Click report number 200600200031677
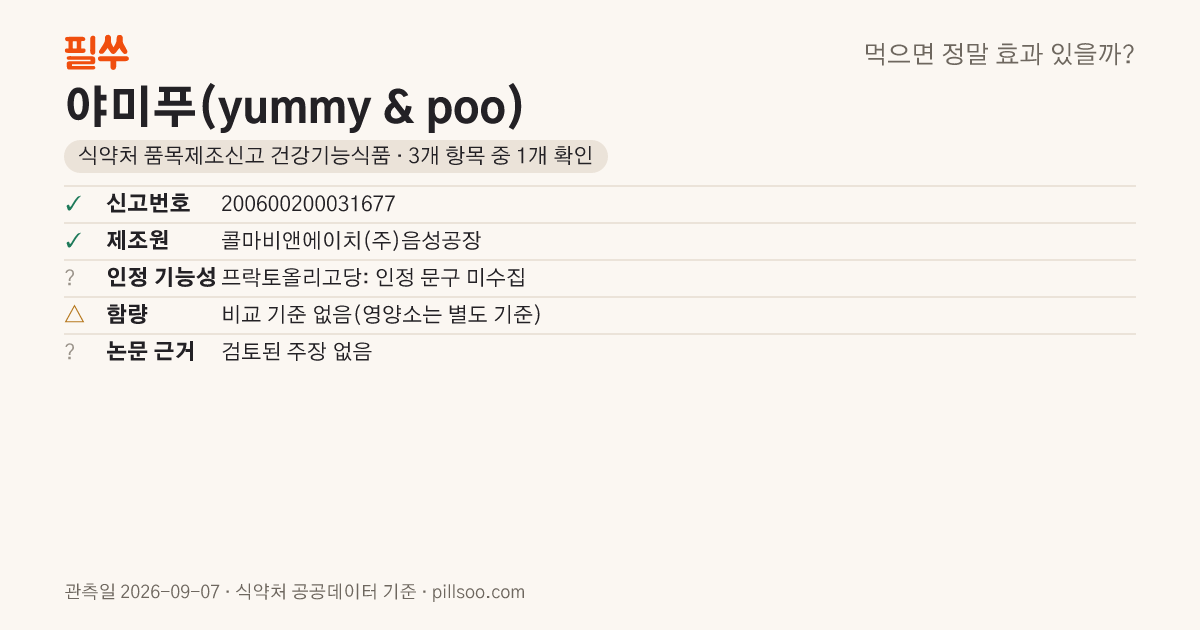Screen dimensions: 1200x630 point(308,204)
